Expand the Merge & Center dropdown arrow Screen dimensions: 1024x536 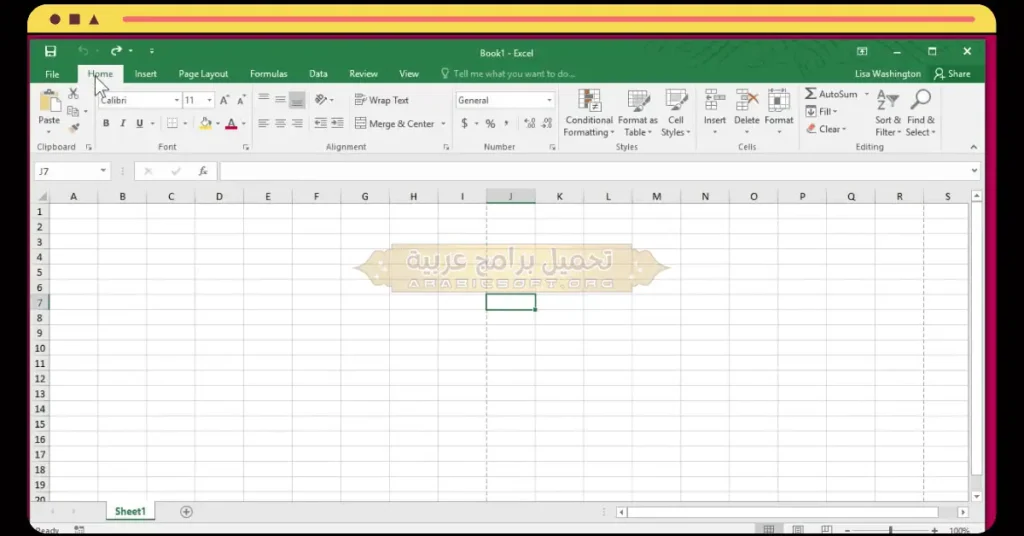pos(443,123)
